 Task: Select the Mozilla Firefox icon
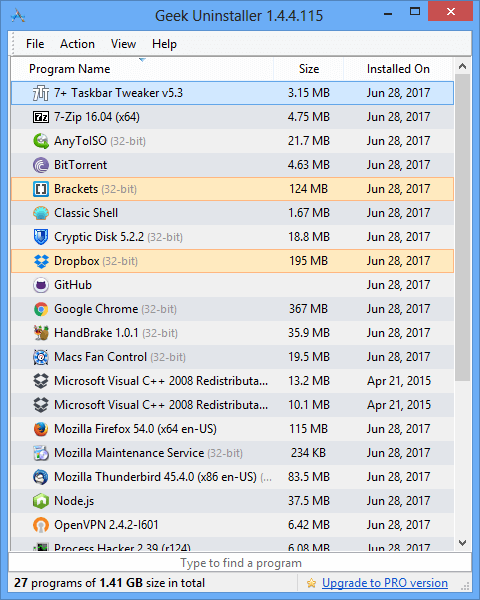pyautogui.click(x=41, y=429)
